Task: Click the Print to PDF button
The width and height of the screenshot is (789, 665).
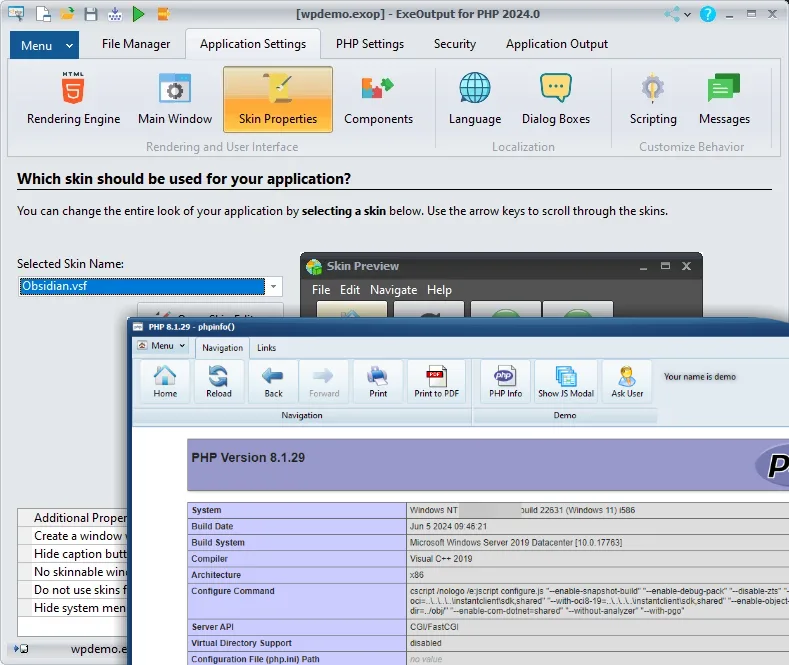Action: coord(437,381)
